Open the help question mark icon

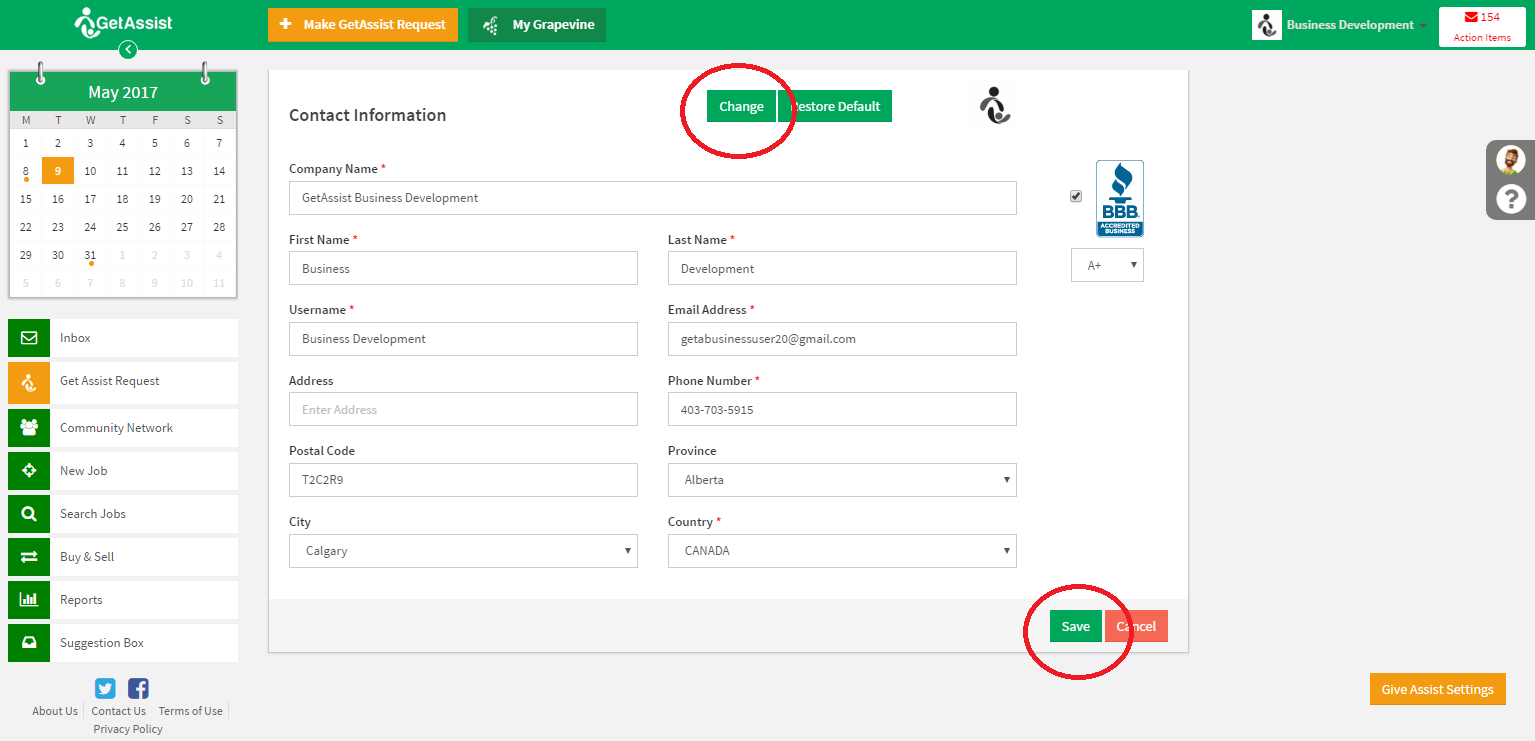1510,199
